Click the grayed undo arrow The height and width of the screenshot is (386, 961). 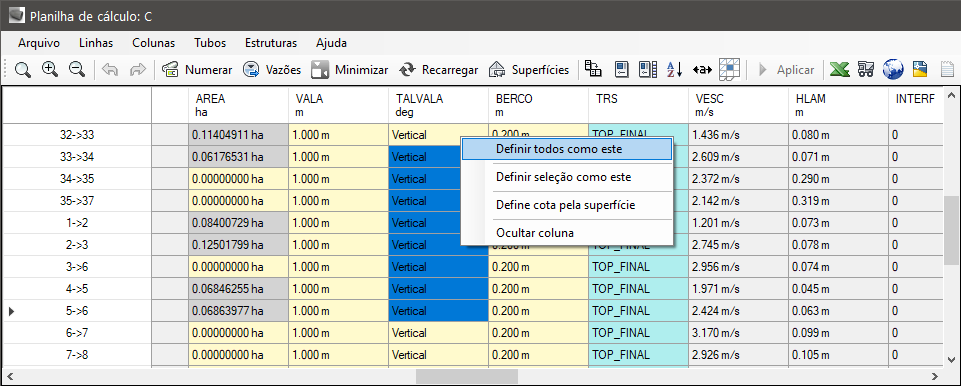point(110,70)
